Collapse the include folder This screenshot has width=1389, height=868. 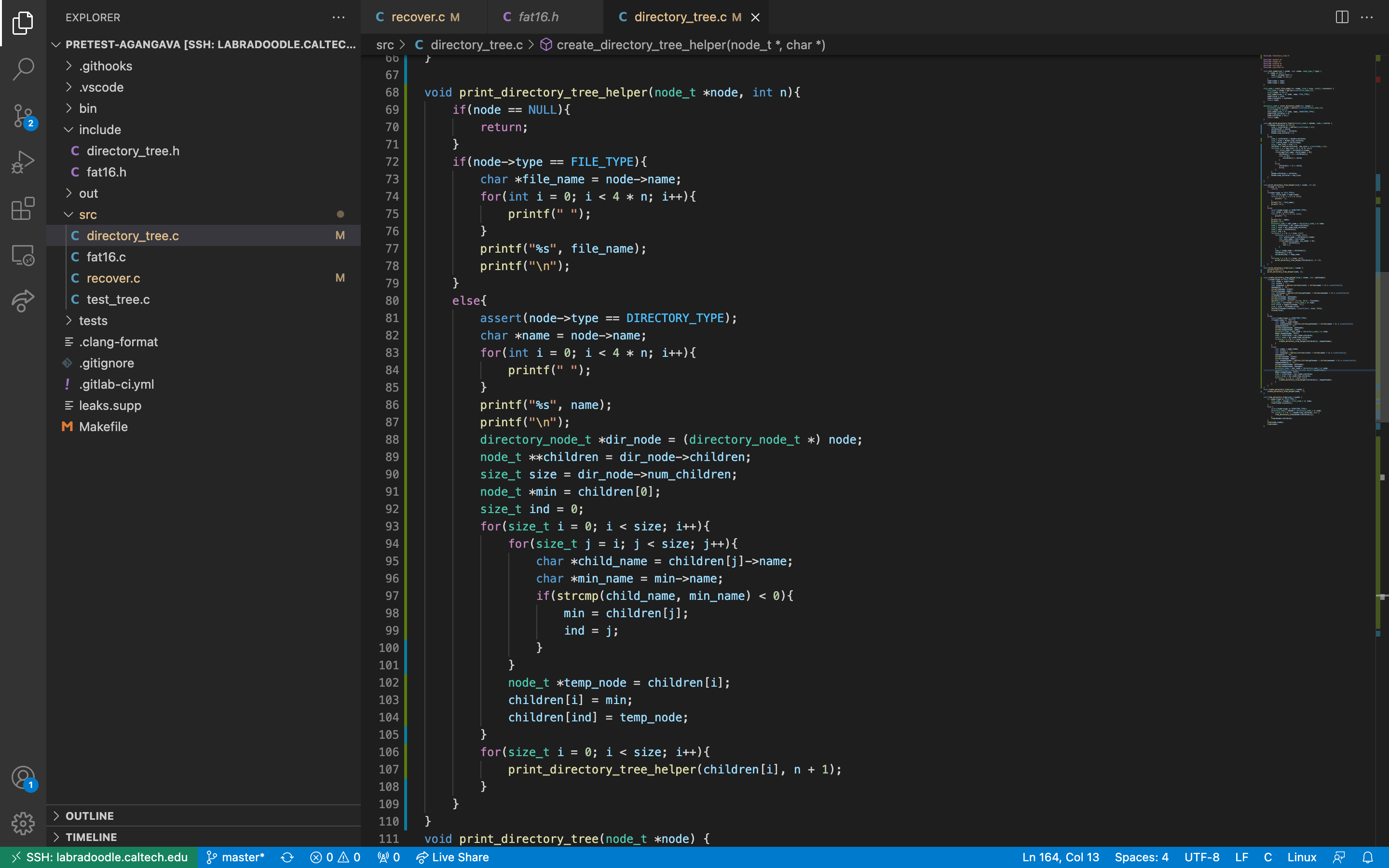click(x=99, y=130)
